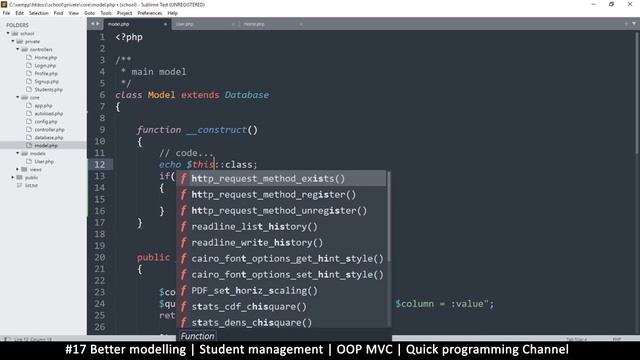Open list.txt in the sidebar

[31, 185]
